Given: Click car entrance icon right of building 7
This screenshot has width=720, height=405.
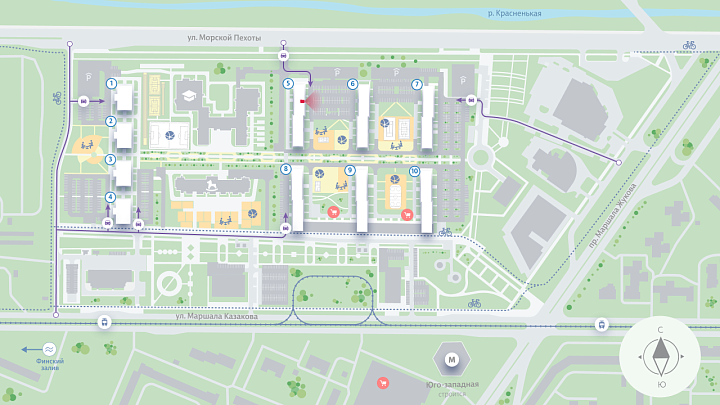Looking at the screenshot, I should coord(471,99).
